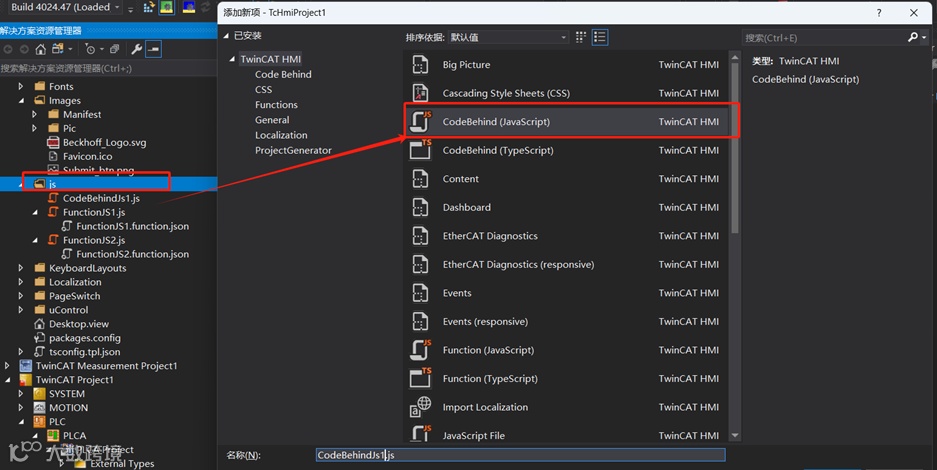Click scroll down arrow of template list

coord(735,436)
